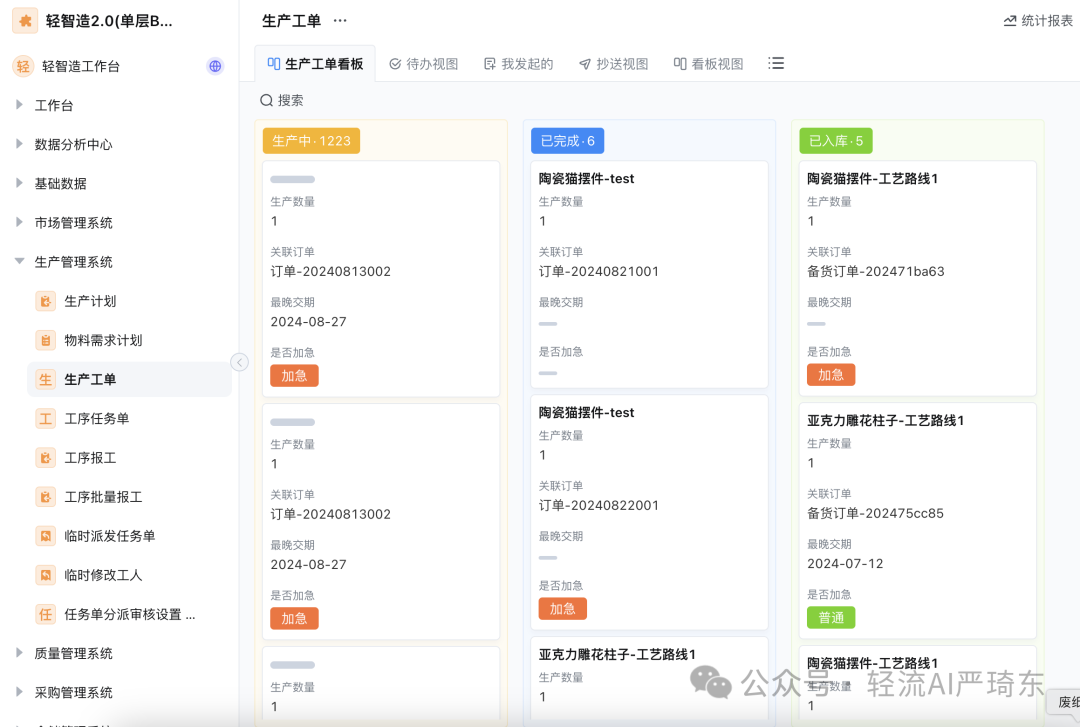Click the 轻智造2.0 puzzle-piece app icon
The height and width of the screenshot is (727, 1080).
tap(25, 20)
